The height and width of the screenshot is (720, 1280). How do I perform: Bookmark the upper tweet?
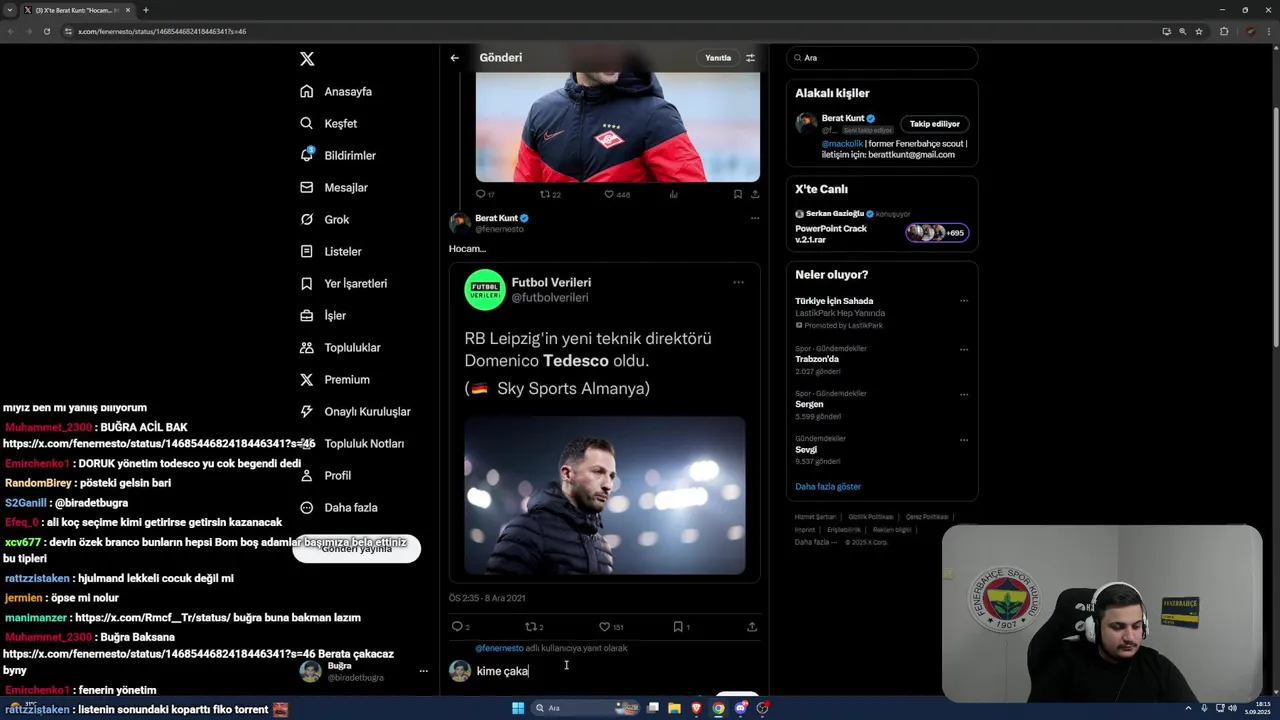click(x=738, y=194)
